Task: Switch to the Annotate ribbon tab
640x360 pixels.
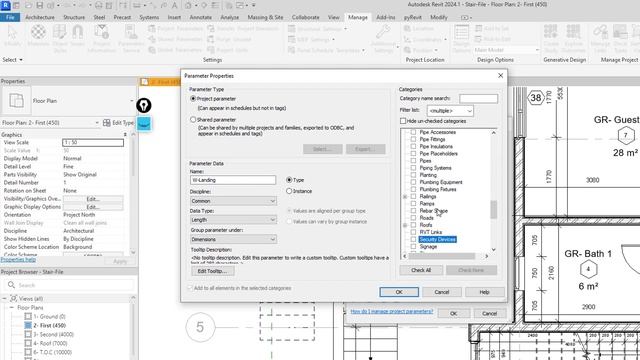Action: [200, 17]
